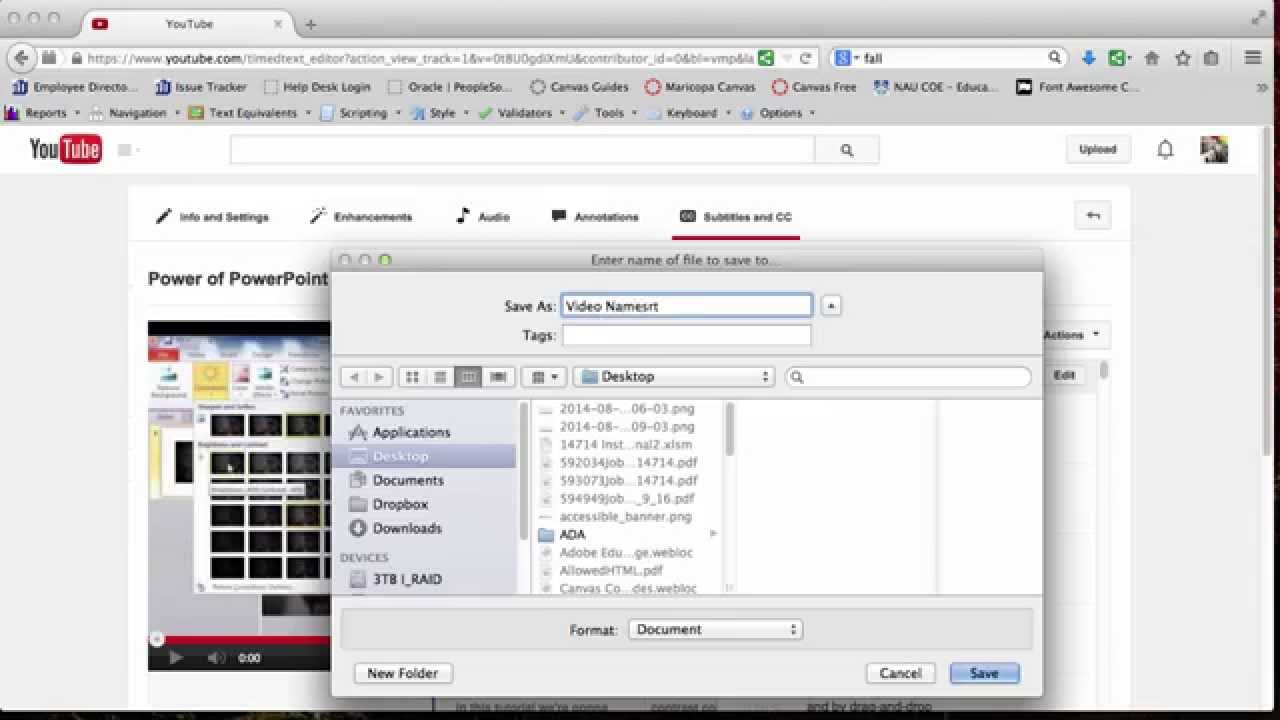Click the Save As filename field

click(x=686, y=306)
